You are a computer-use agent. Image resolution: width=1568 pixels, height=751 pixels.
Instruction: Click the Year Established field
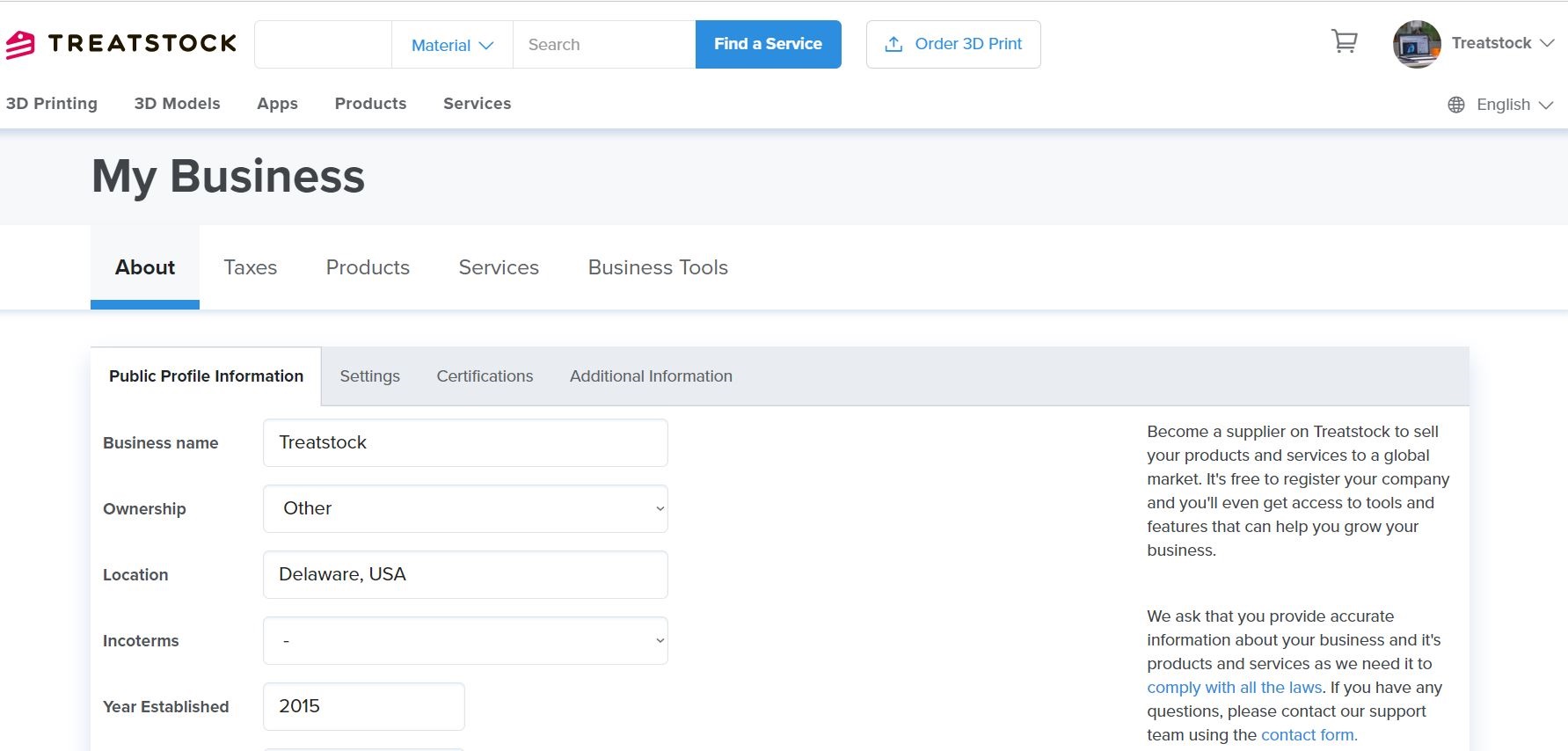click(x=363, y=706)
